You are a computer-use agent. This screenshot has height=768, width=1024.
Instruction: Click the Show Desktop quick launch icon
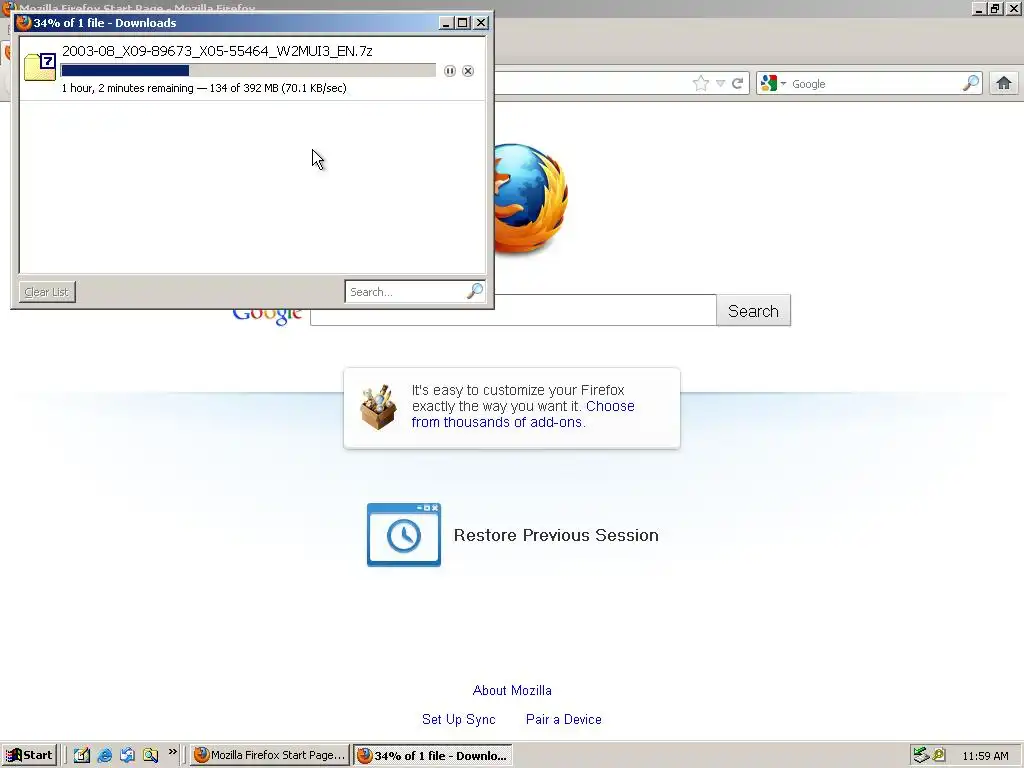click(x=82, y=755)
